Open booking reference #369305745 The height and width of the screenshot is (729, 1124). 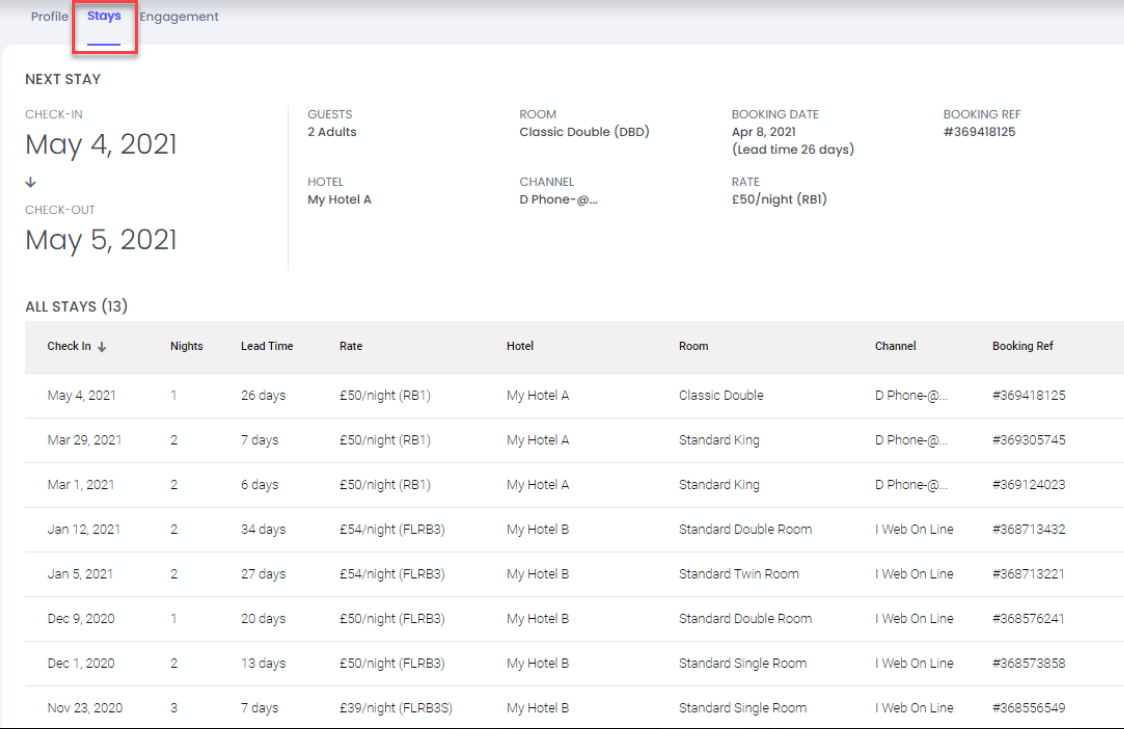pyautogui.click(x=1028, y=440)
